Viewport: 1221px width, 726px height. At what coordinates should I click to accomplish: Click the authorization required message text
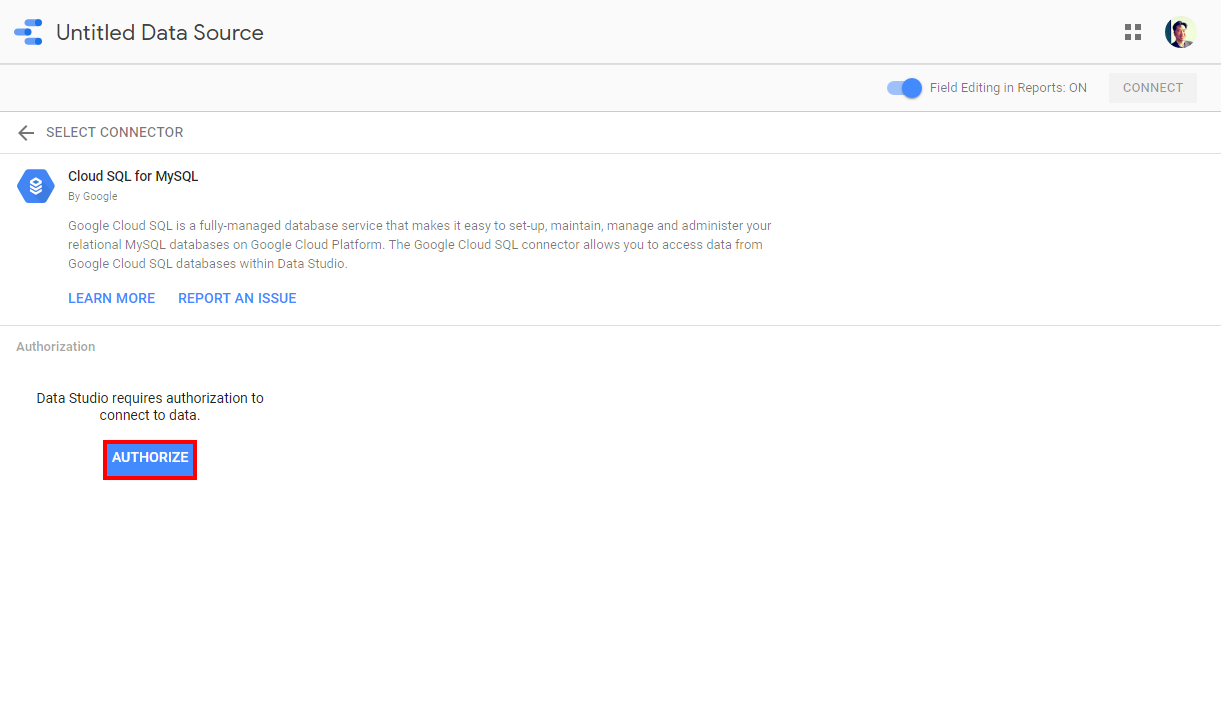[150, 406]
